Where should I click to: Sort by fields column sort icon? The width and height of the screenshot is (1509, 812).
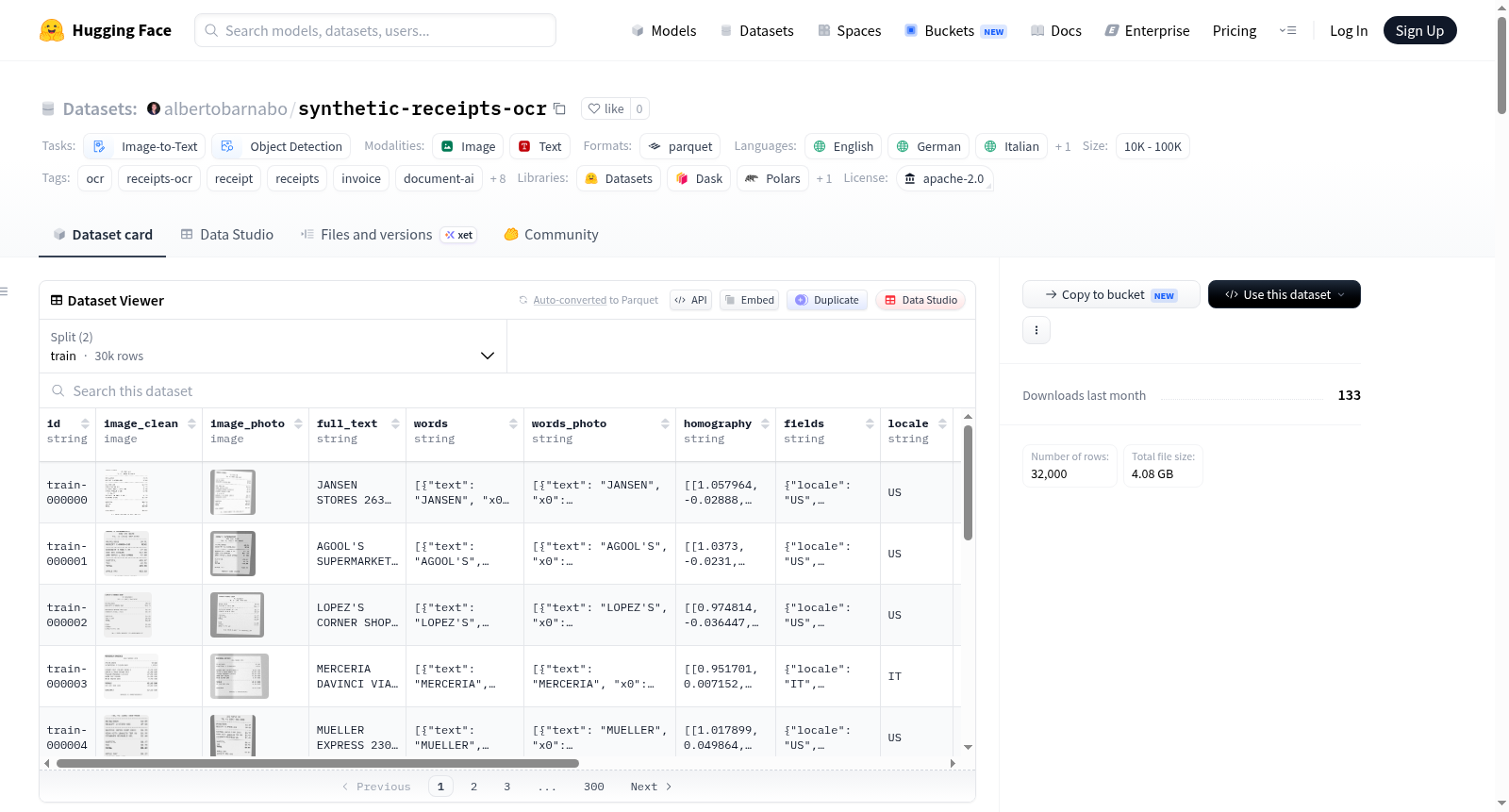[x=870, y=423]
